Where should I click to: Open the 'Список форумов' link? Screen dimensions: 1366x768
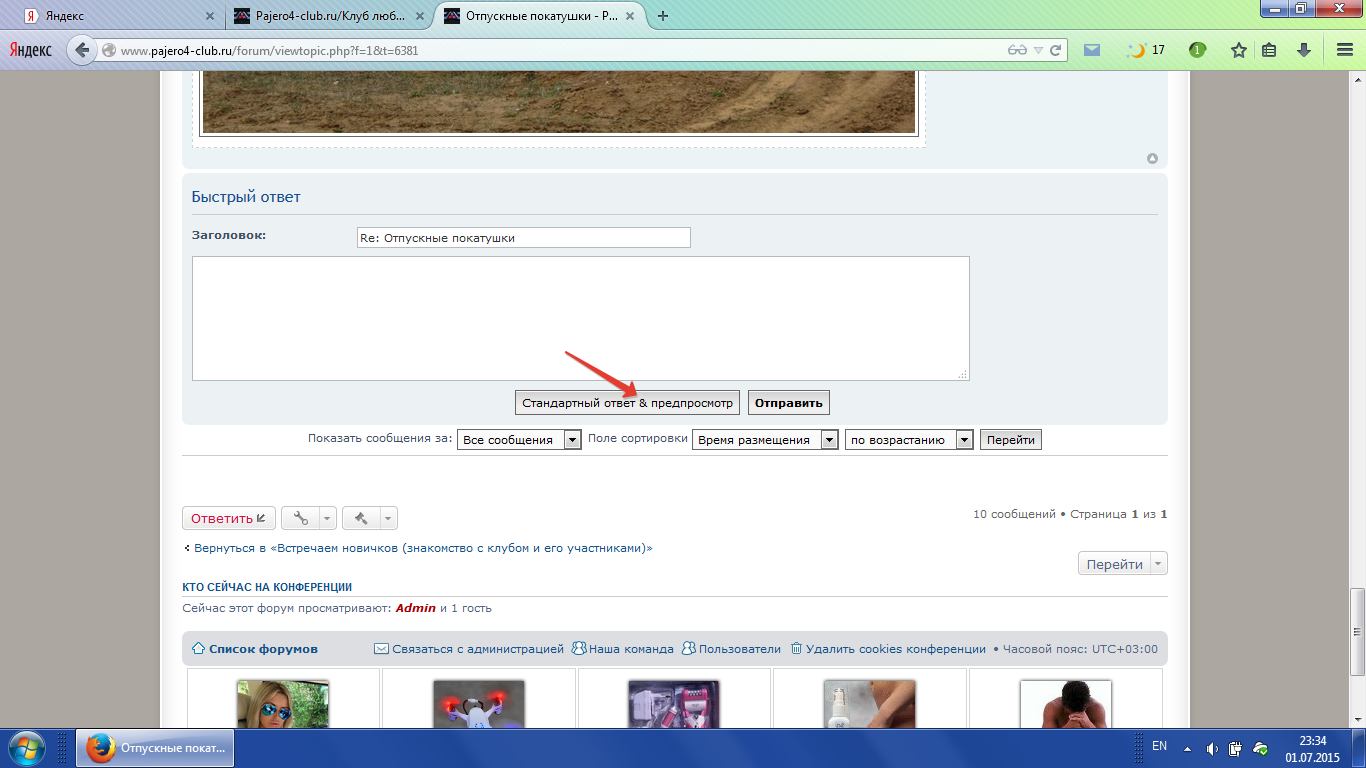(x=262, y=649)
